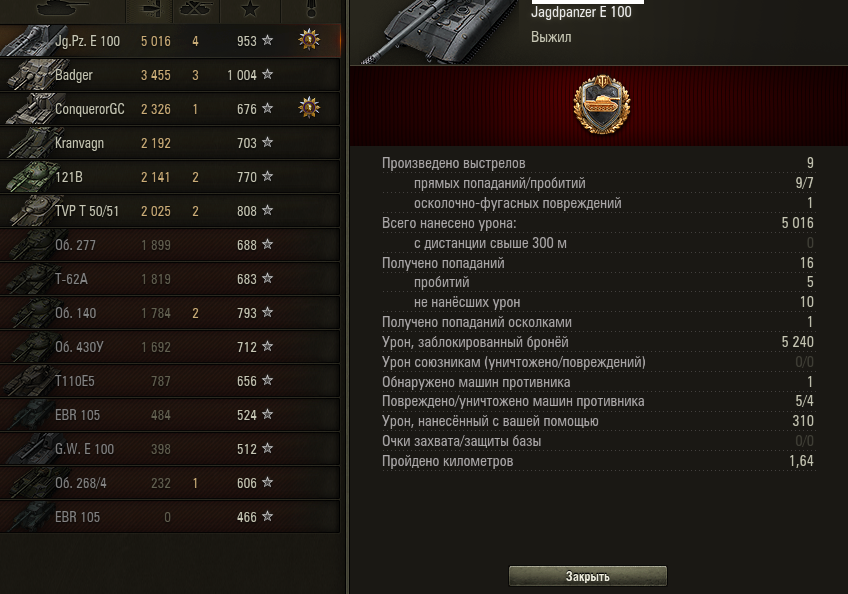This screenshot has height=594, width=848.
Task: Click the Об. 268/4 tank thumbnail
Action: point(30,483)
